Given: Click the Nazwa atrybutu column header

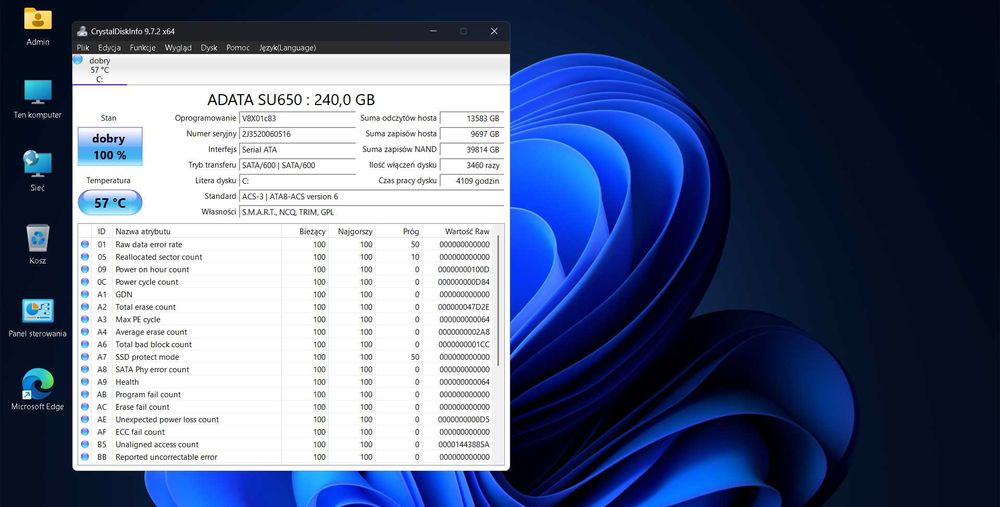Looking at the screenshot, I should pyautogui.click(x=196, y=231).
